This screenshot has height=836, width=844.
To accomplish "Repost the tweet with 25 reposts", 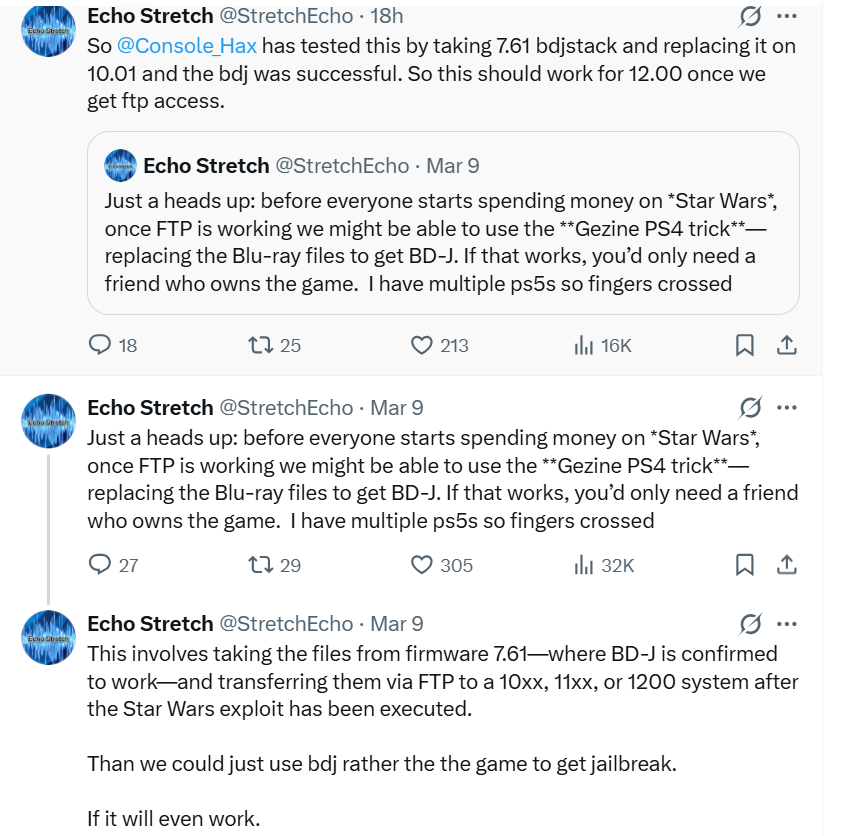I will coord(262,345).
